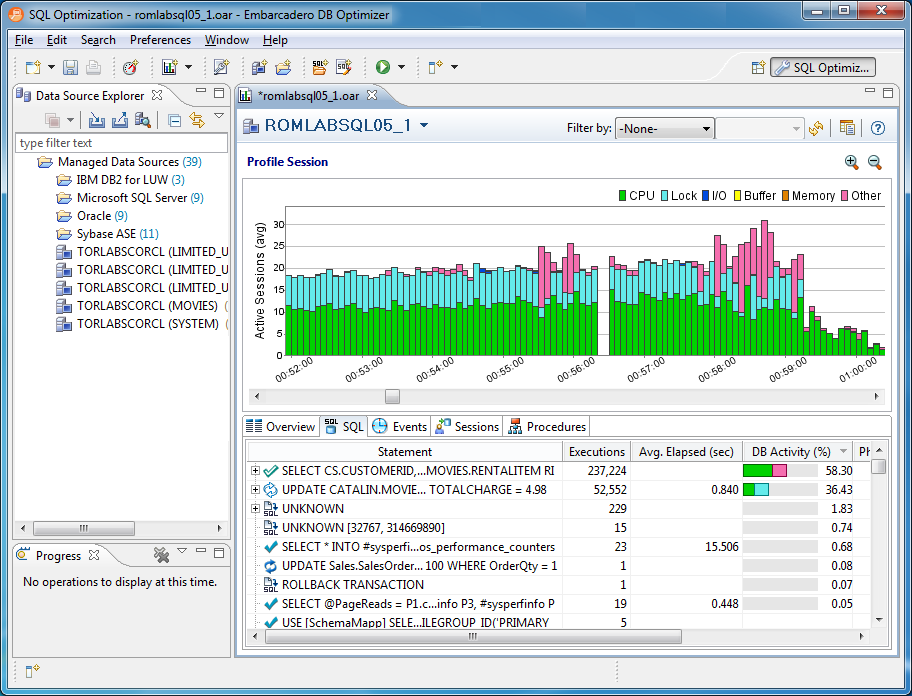Click the Statement column header
Viewport: 912px width, 696px height.
405,452
